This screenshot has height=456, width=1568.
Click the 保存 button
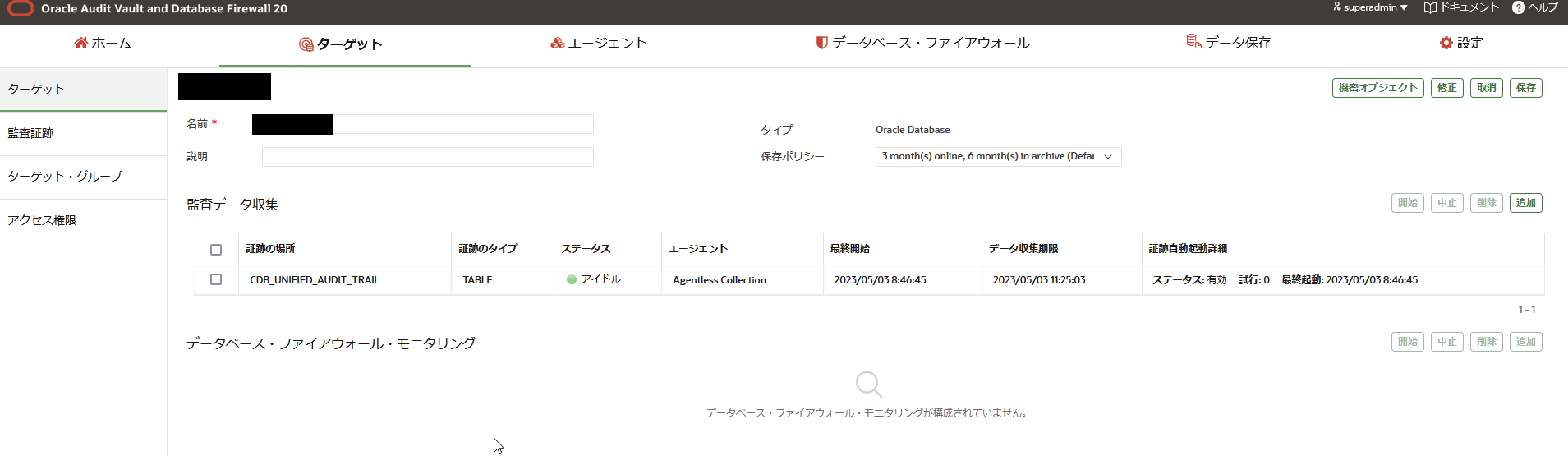(1525, 88)
